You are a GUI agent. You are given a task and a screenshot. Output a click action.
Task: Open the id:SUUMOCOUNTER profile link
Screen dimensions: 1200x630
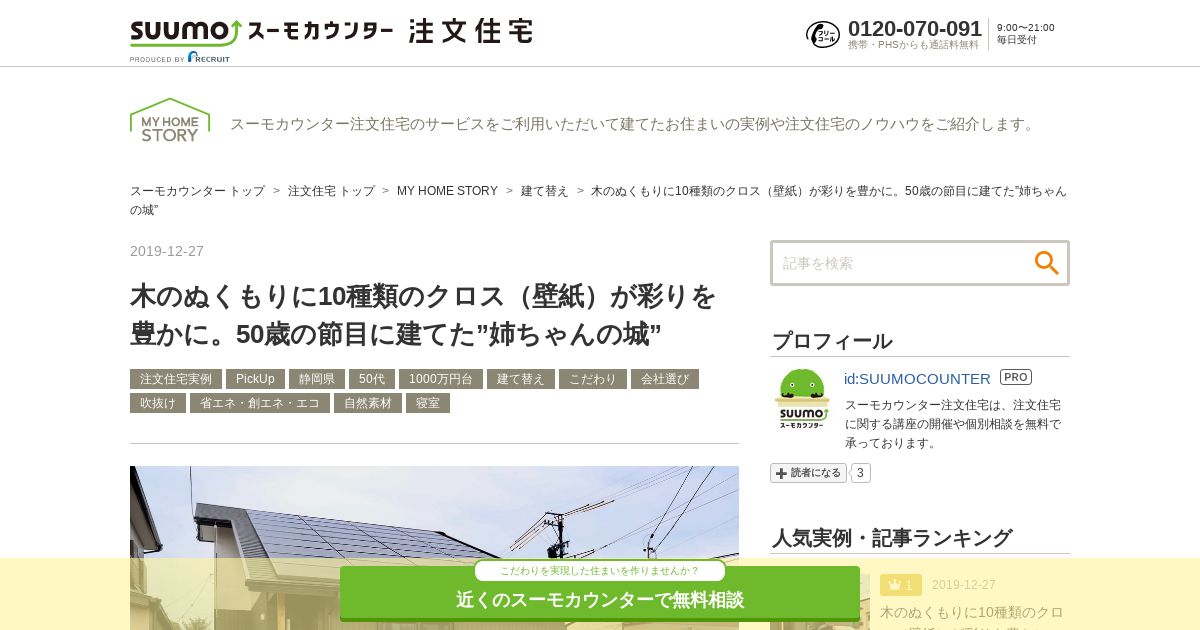(x=917, y=378)
